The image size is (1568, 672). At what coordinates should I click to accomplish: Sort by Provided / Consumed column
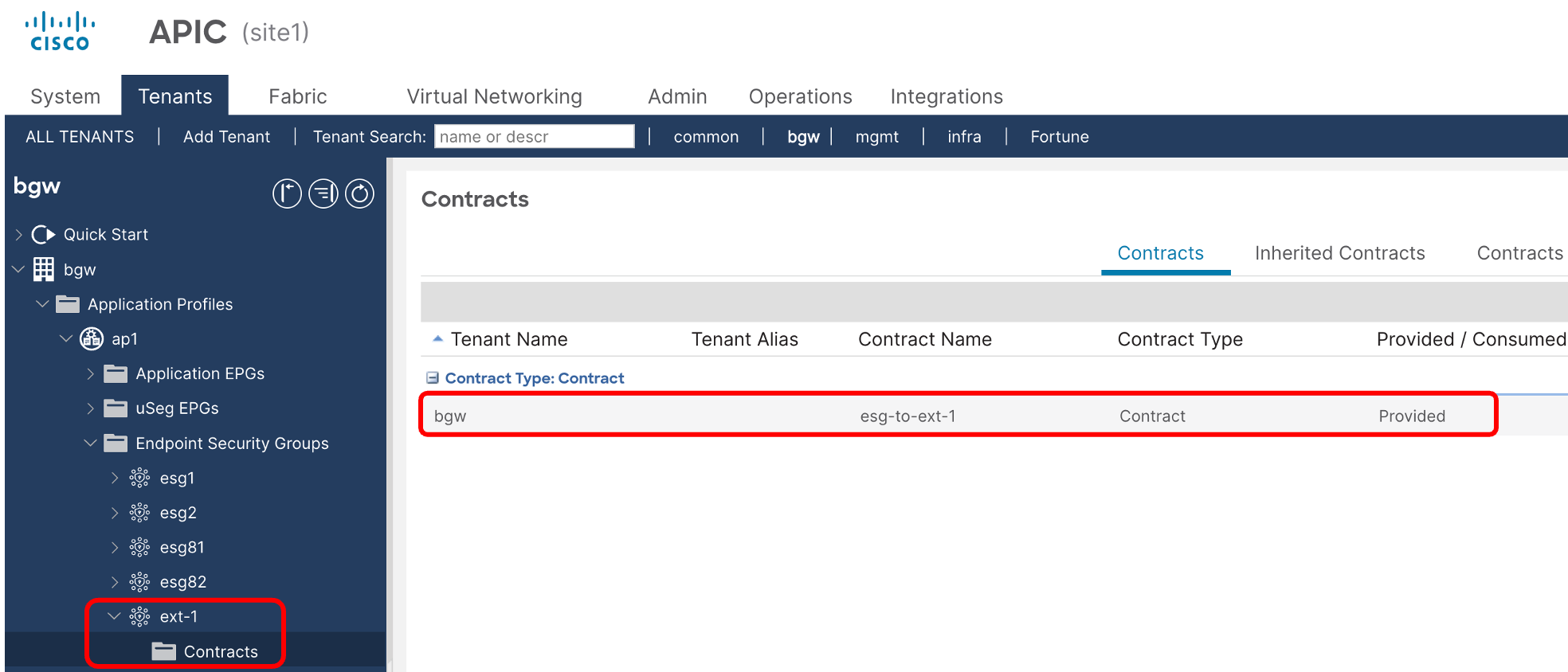pos(1472,339)
